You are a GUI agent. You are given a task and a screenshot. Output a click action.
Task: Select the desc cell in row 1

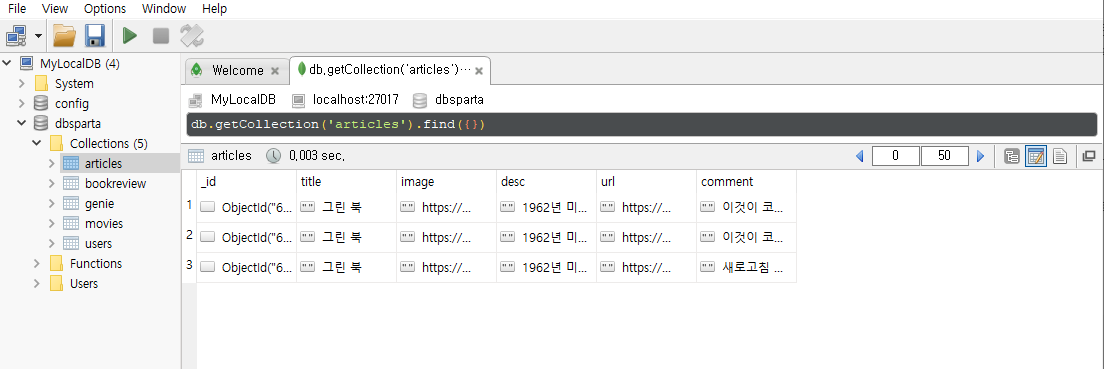546,208
